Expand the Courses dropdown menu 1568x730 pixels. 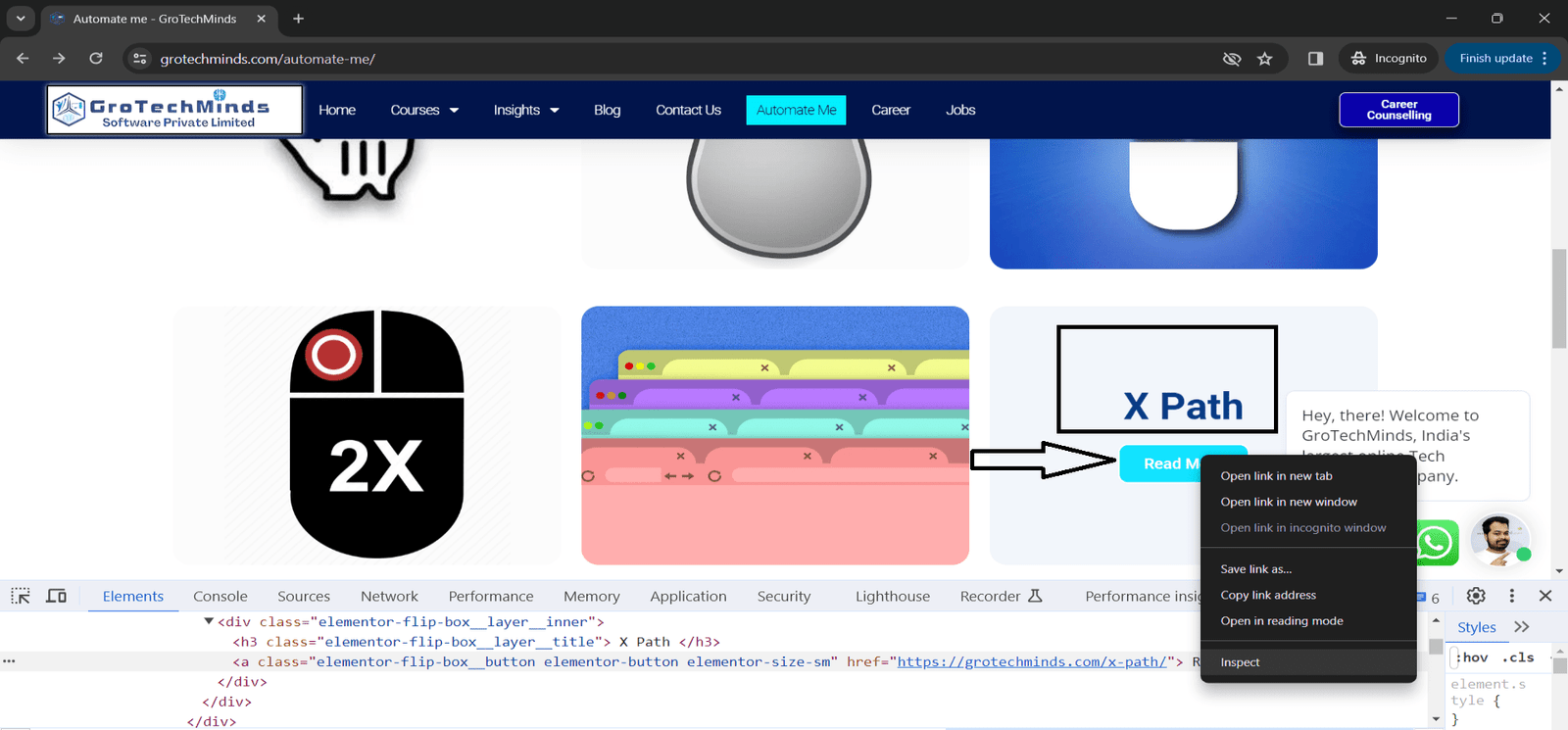pyautogui.click(x=424, y=110)
